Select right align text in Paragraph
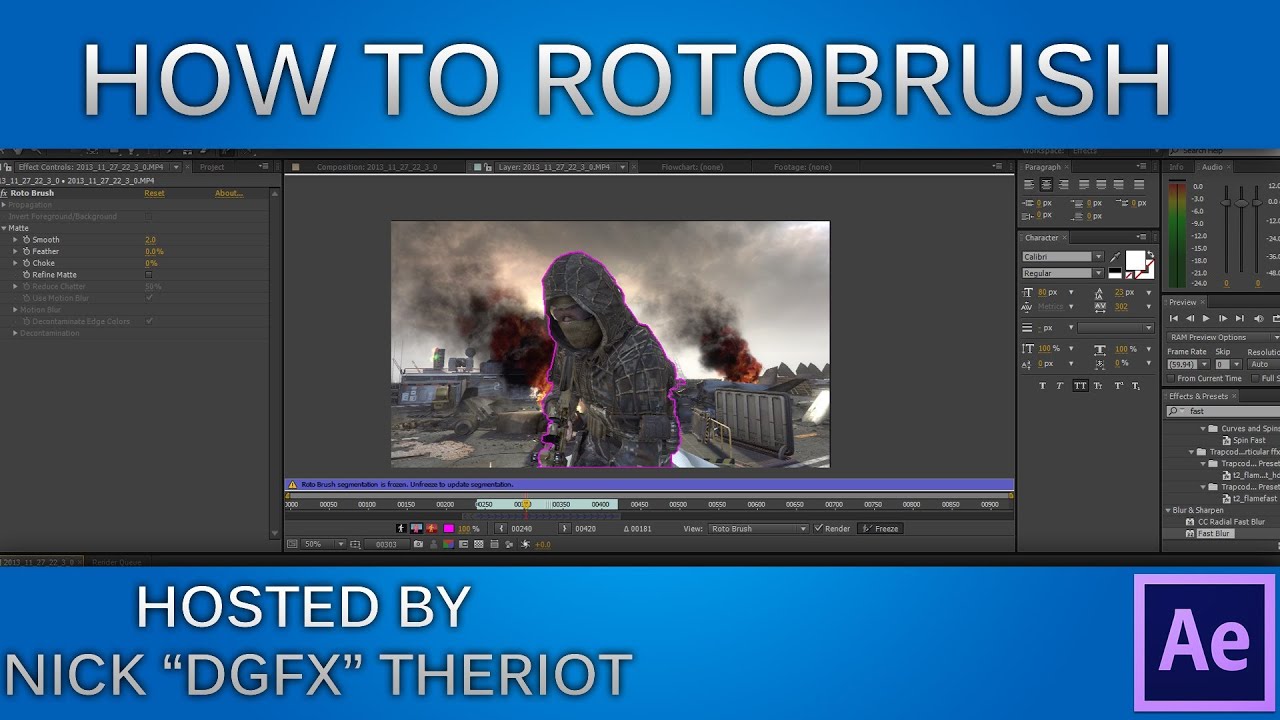The image size is (1280, 720). (x=1063, y=185)
